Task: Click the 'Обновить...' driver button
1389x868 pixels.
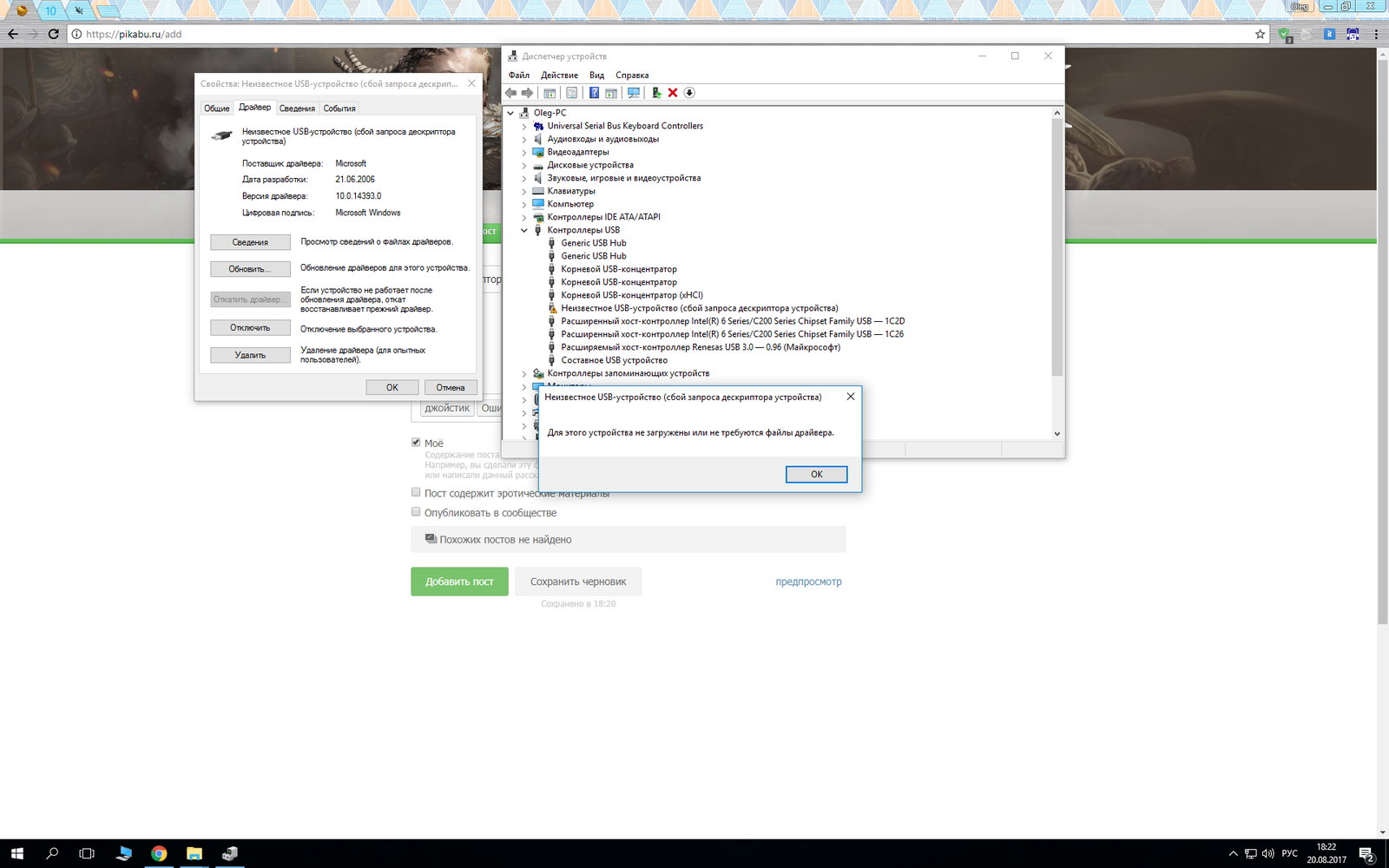Action: (x=250, y=269)
